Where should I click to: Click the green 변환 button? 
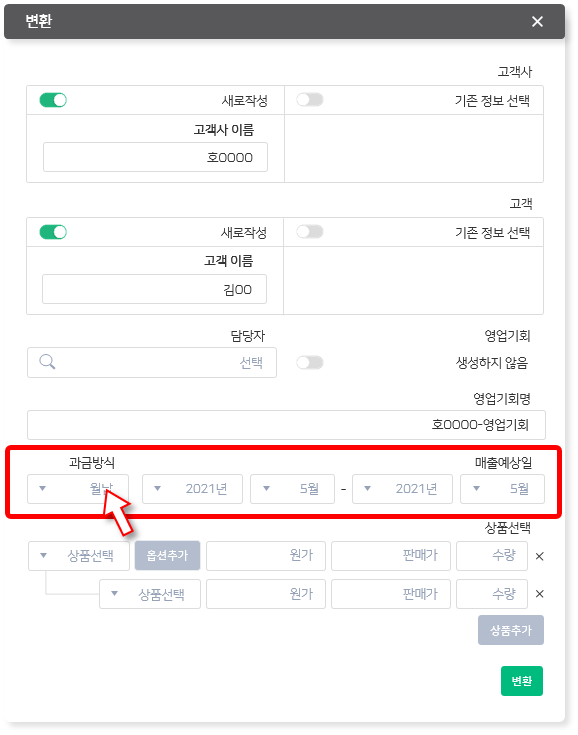tap(522, 681)
